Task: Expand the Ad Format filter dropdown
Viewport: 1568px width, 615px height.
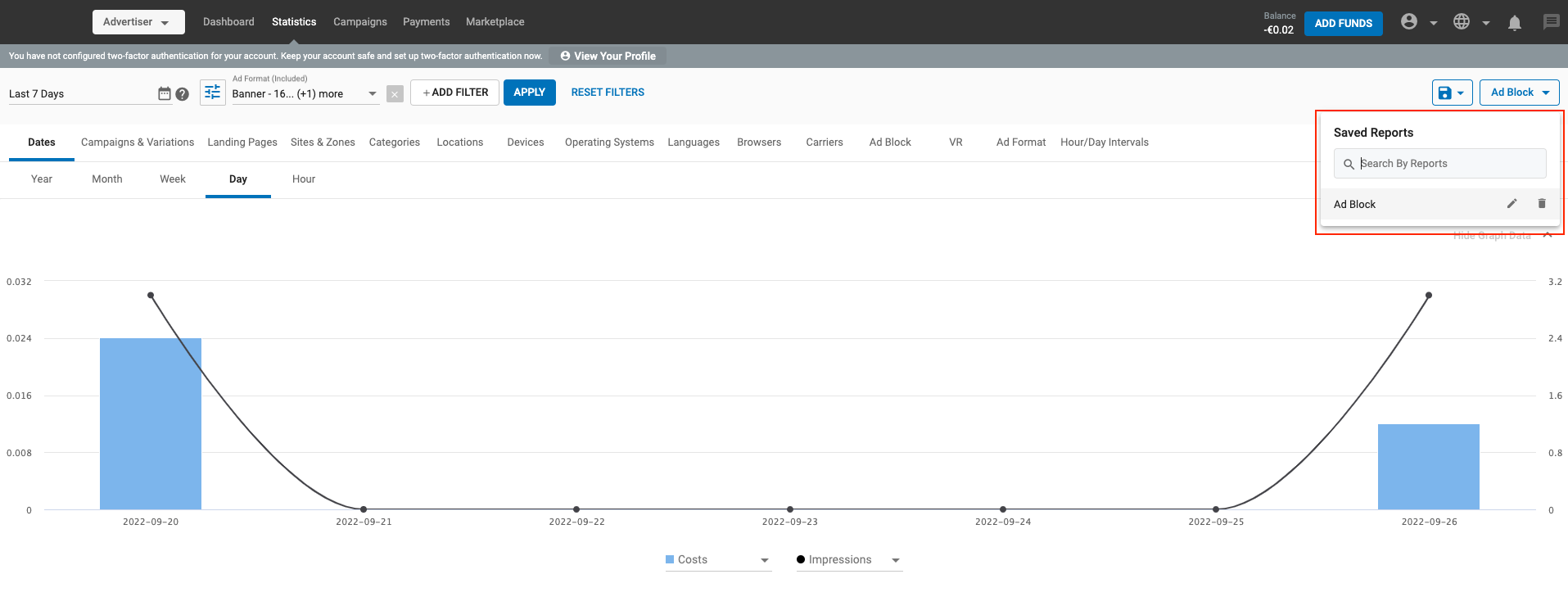Action: [373, 94]
